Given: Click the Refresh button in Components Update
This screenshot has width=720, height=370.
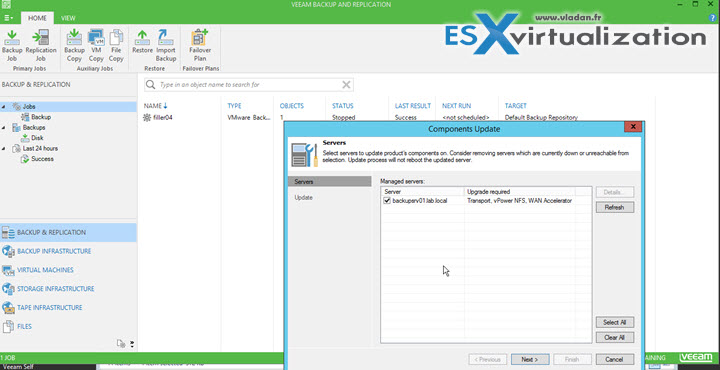Looking at the screenshot, I should [x=615, y=207].
